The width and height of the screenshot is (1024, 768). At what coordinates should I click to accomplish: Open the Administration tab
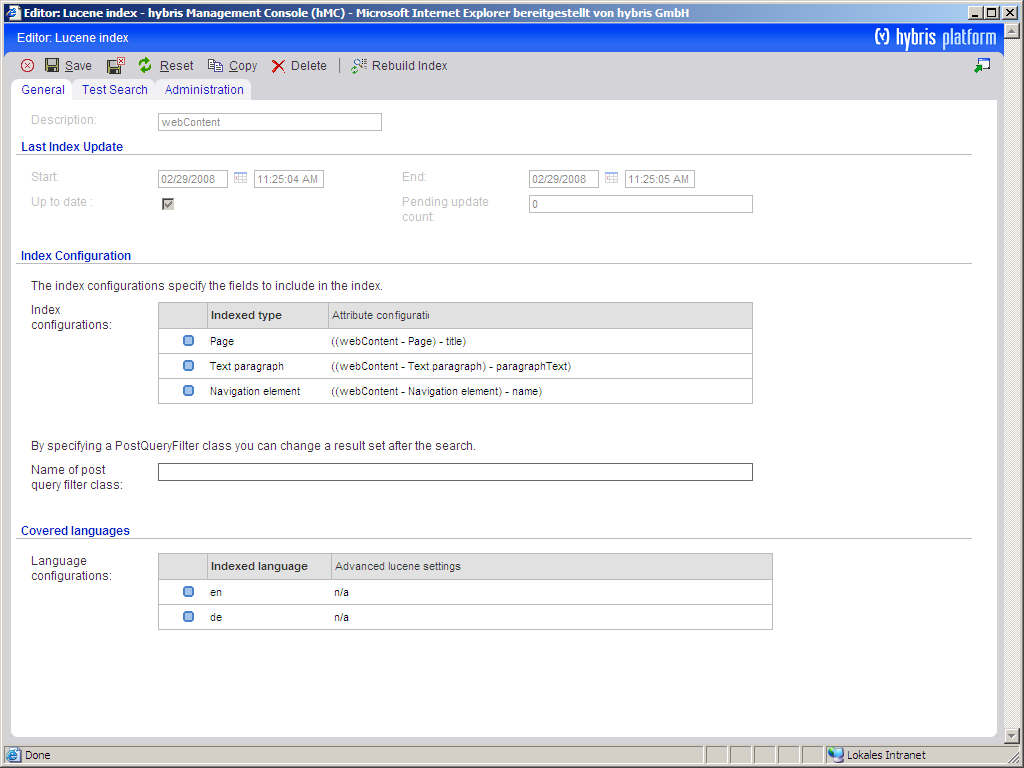(x=204, y=90)
